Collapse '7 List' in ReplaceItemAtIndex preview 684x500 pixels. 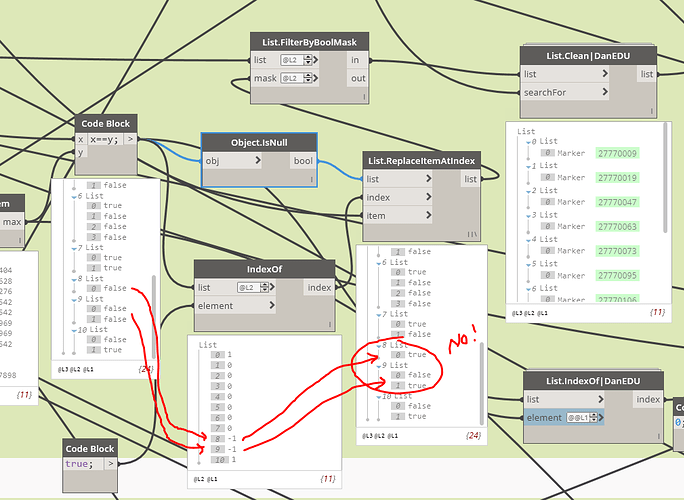click(379, 315)
